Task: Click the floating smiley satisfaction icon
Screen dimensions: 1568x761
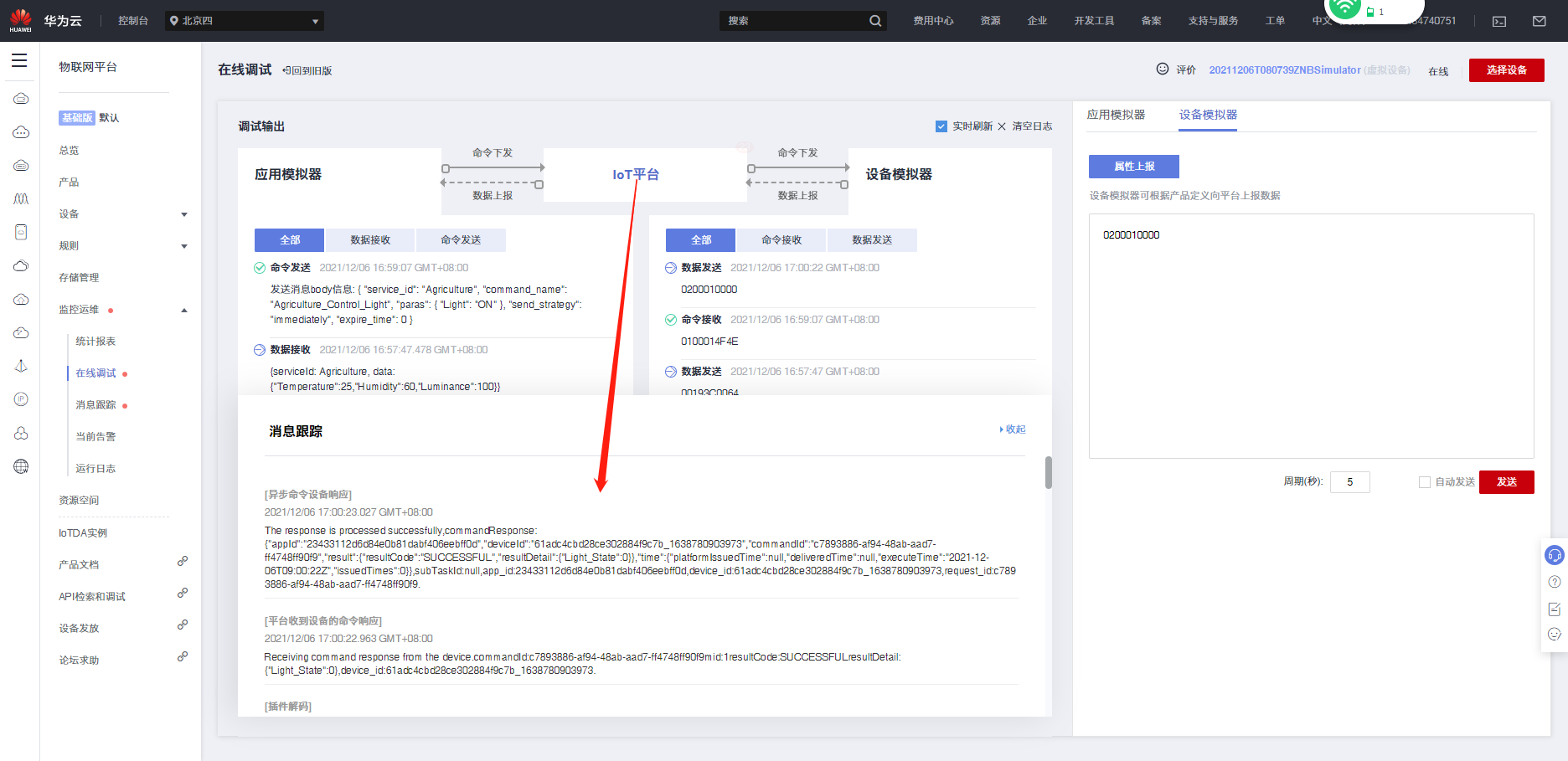Action: [x=1555, y=635]
